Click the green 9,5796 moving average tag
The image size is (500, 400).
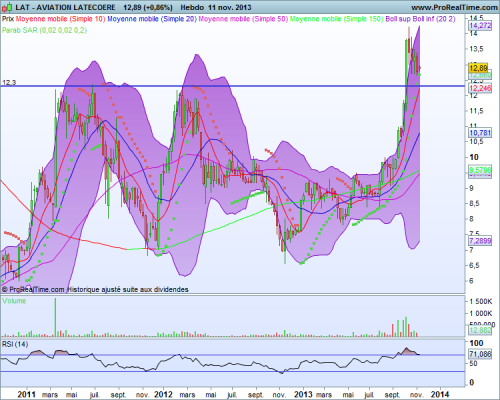coord(480,170)
